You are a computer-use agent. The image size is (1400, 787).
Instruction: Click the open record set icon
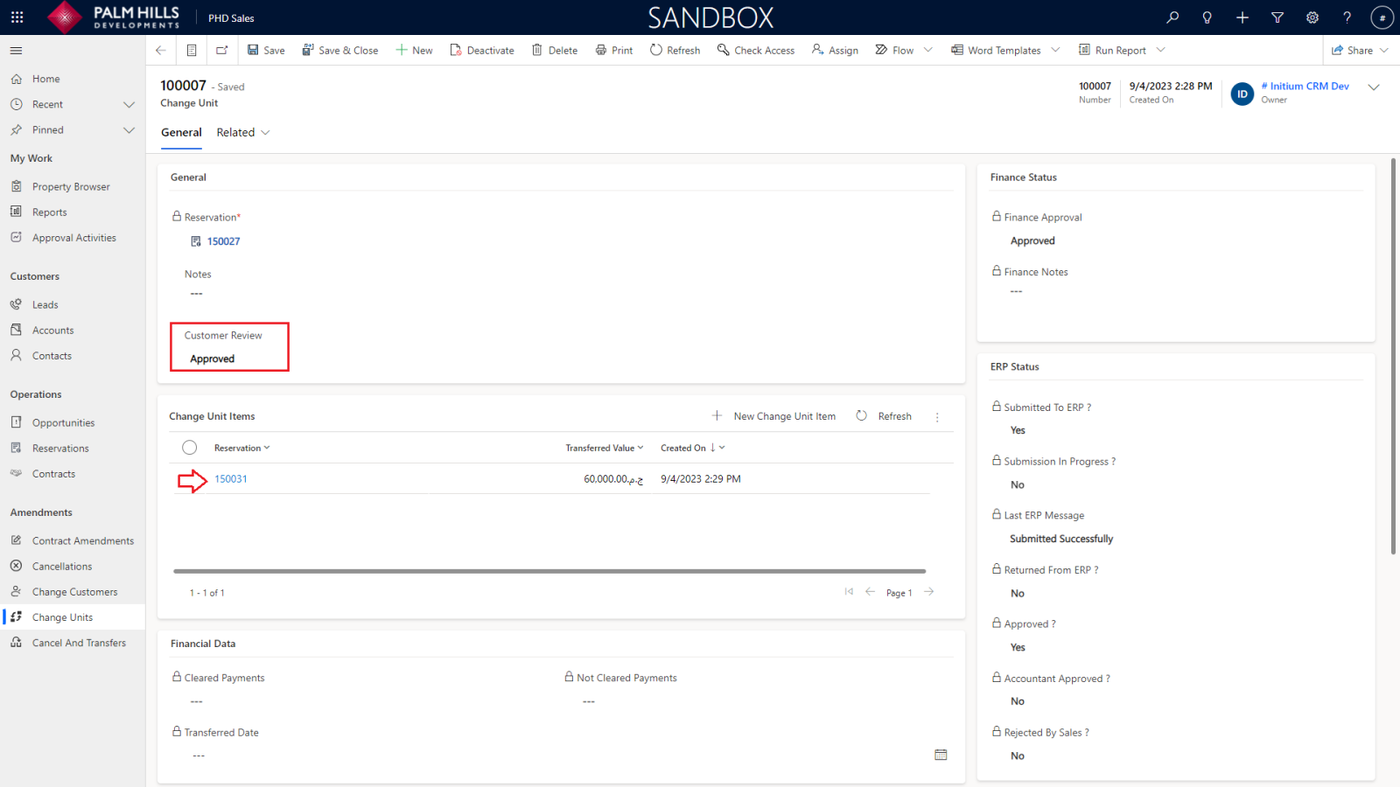pos(191,50)
